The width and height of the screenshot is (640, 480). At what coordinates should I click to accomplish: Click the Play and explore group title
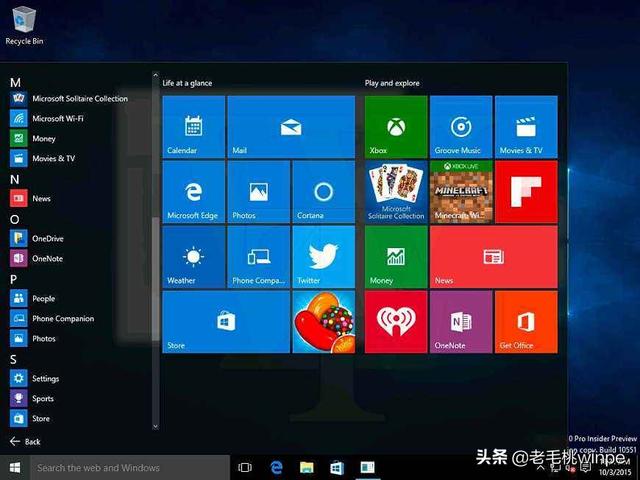[392, 83]
